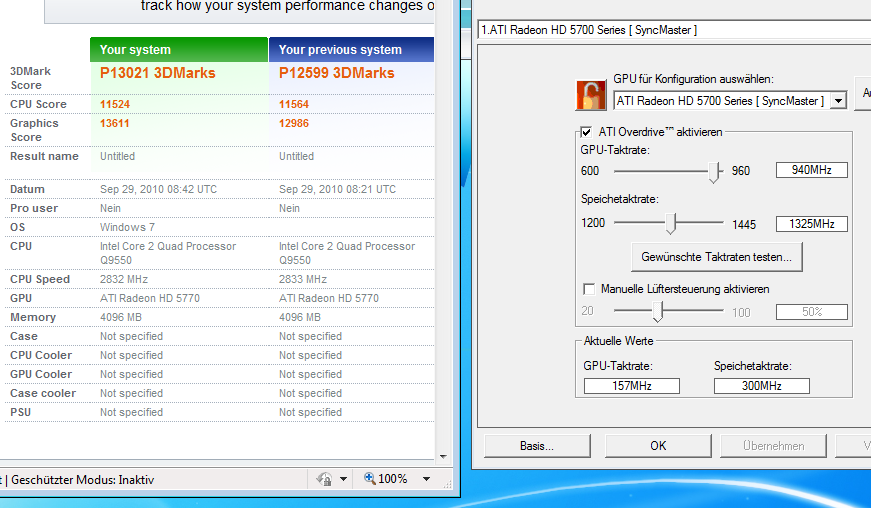The image size is (871, 508).
Task: Click CPU Speed value 2832 MHz
Action: [x=124, y=279]
